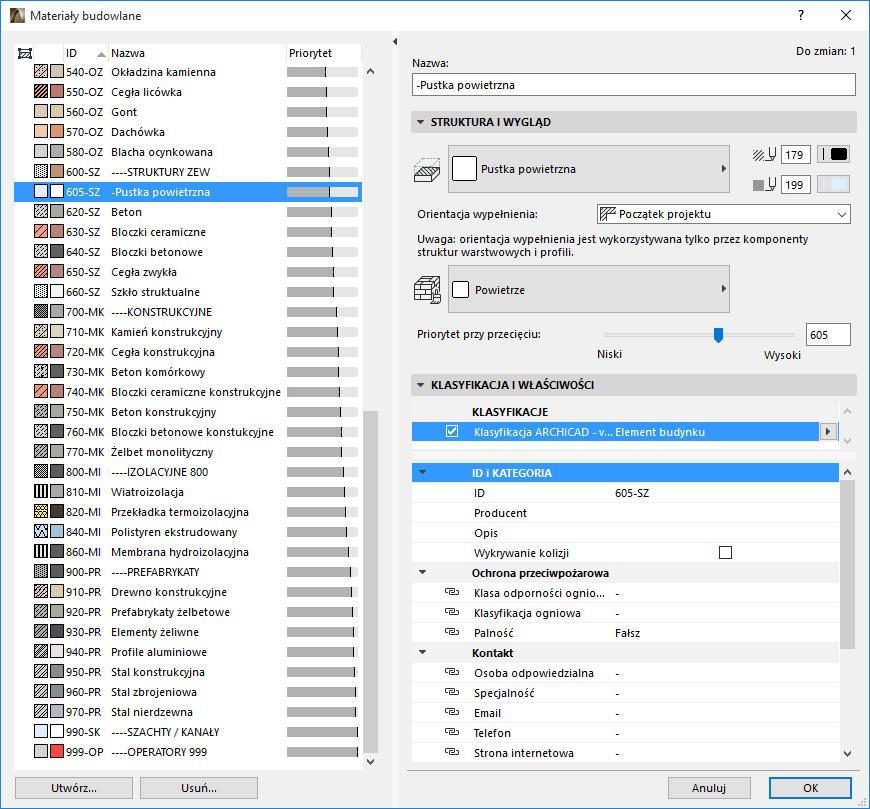Click link icon next to Email
870x809 pixels.
[452, 712]
